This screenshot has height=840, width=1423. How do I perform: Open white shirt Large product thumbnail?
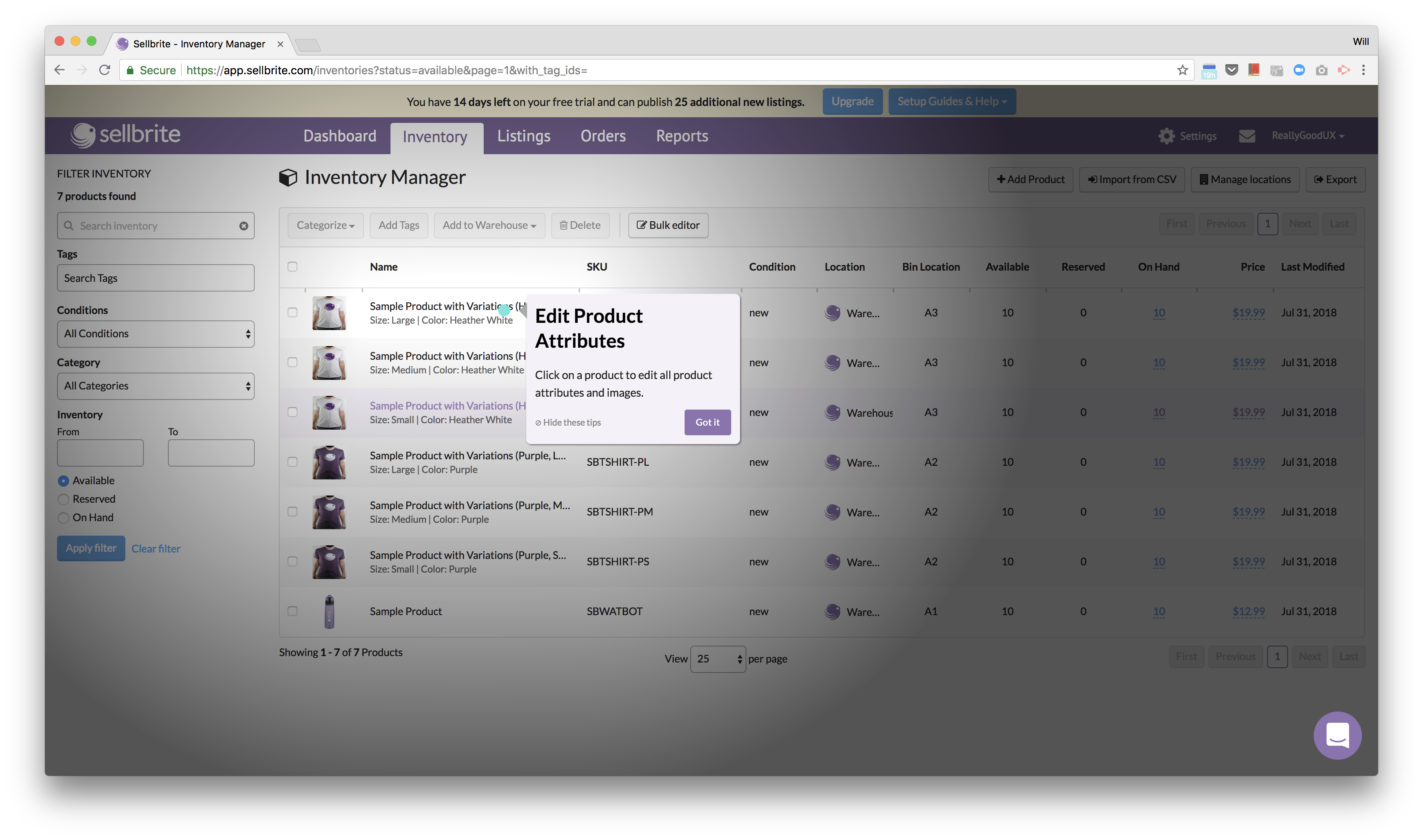pos(329,313)
